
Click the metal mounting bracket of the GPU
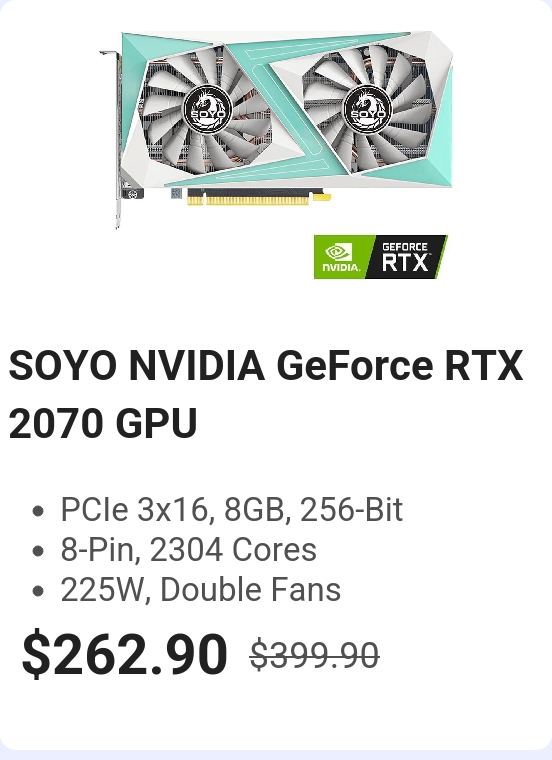116,140
